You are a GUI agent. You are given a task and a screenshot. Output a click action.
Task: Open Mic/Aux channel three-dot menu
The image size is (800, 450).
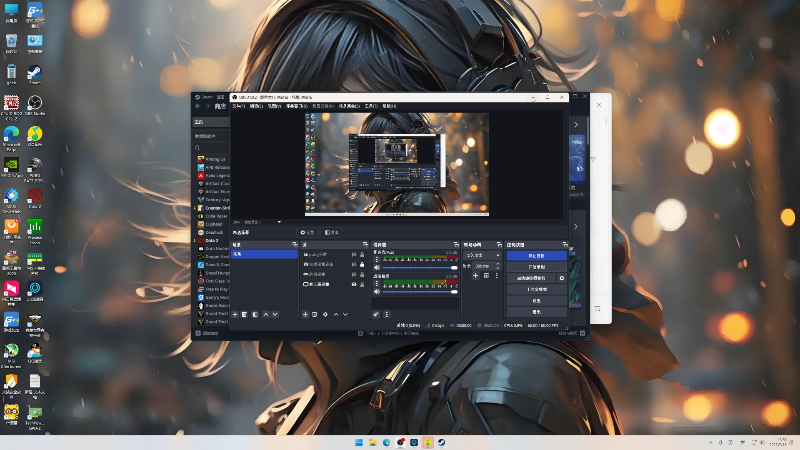click(x=377, y=260)
